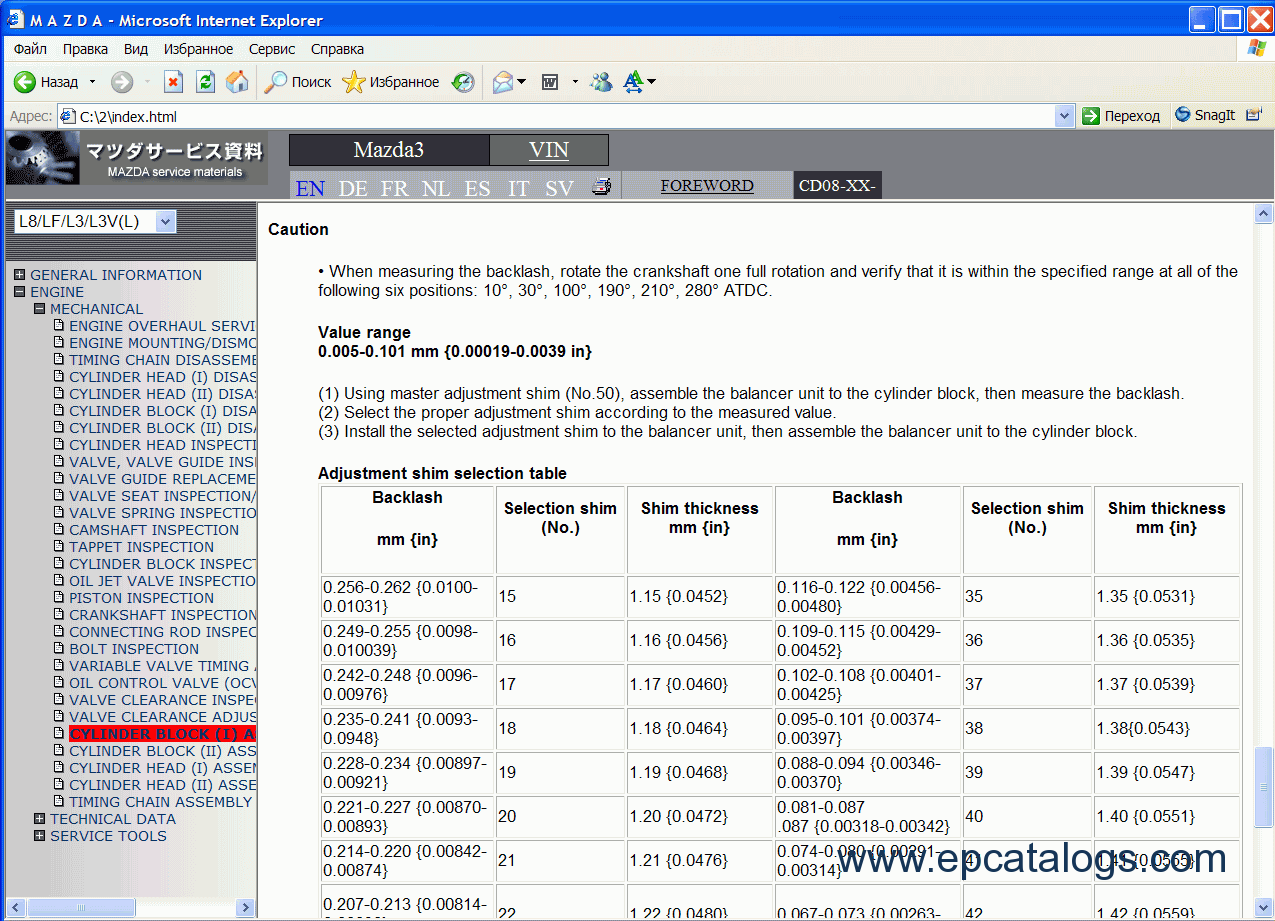
Task: Click the MAZDA service materials logo
Action: [x=136, y=158]
